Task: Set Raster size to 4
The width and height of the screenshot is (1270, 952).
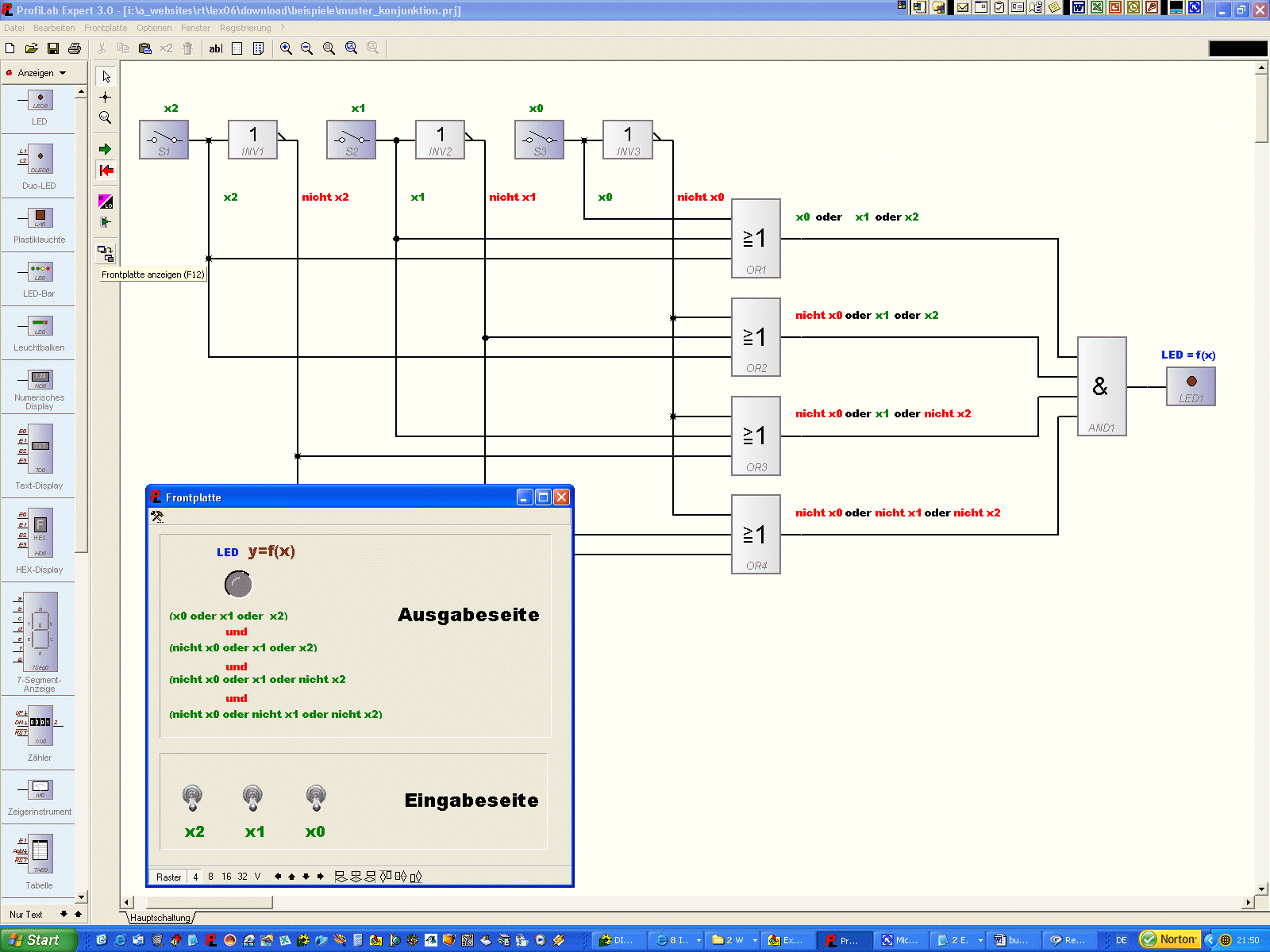Action: pyautogui.click(x=195, y=877)
